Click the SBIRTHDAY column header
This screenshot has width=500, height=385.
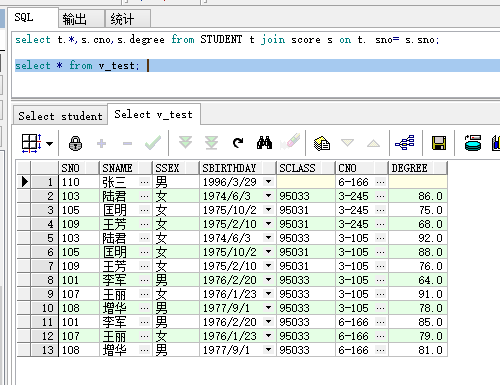(238, 168)
